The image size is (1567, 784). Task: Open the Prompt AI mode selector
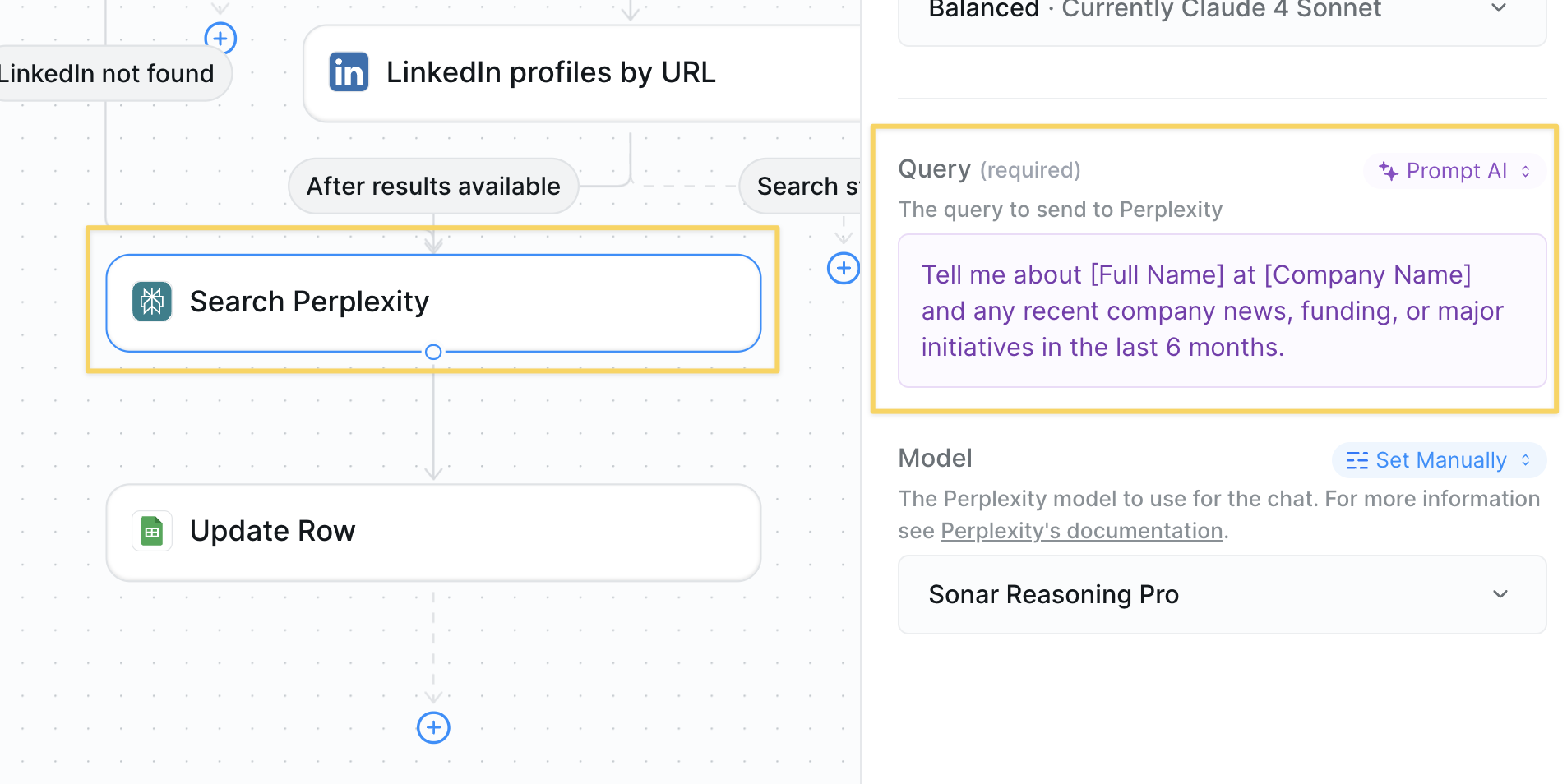1455,171
